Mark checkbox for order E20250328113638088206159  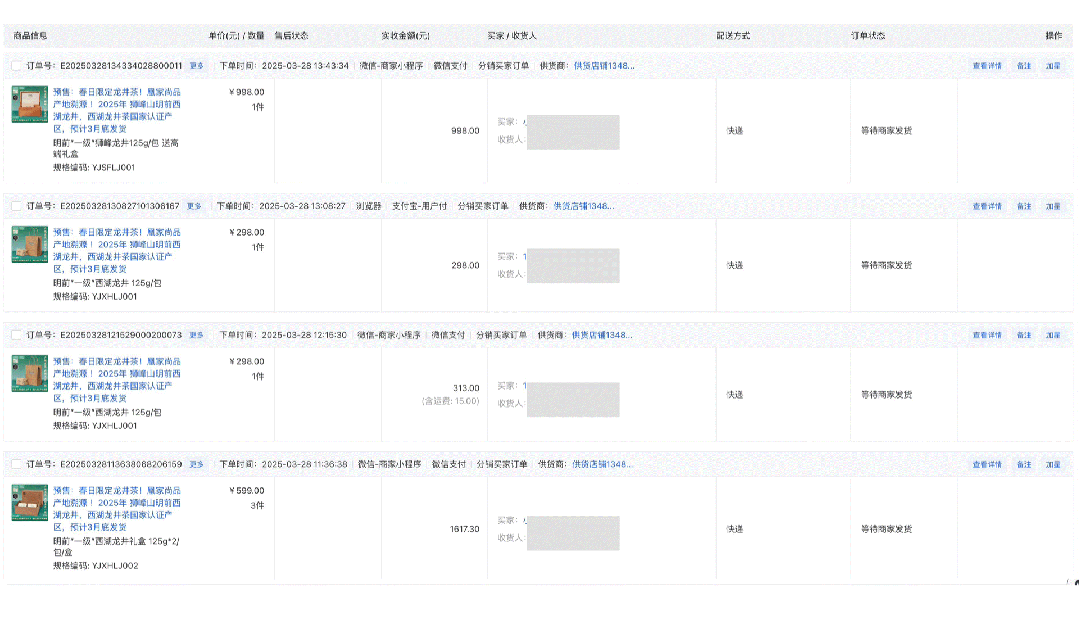pos(16,464)
